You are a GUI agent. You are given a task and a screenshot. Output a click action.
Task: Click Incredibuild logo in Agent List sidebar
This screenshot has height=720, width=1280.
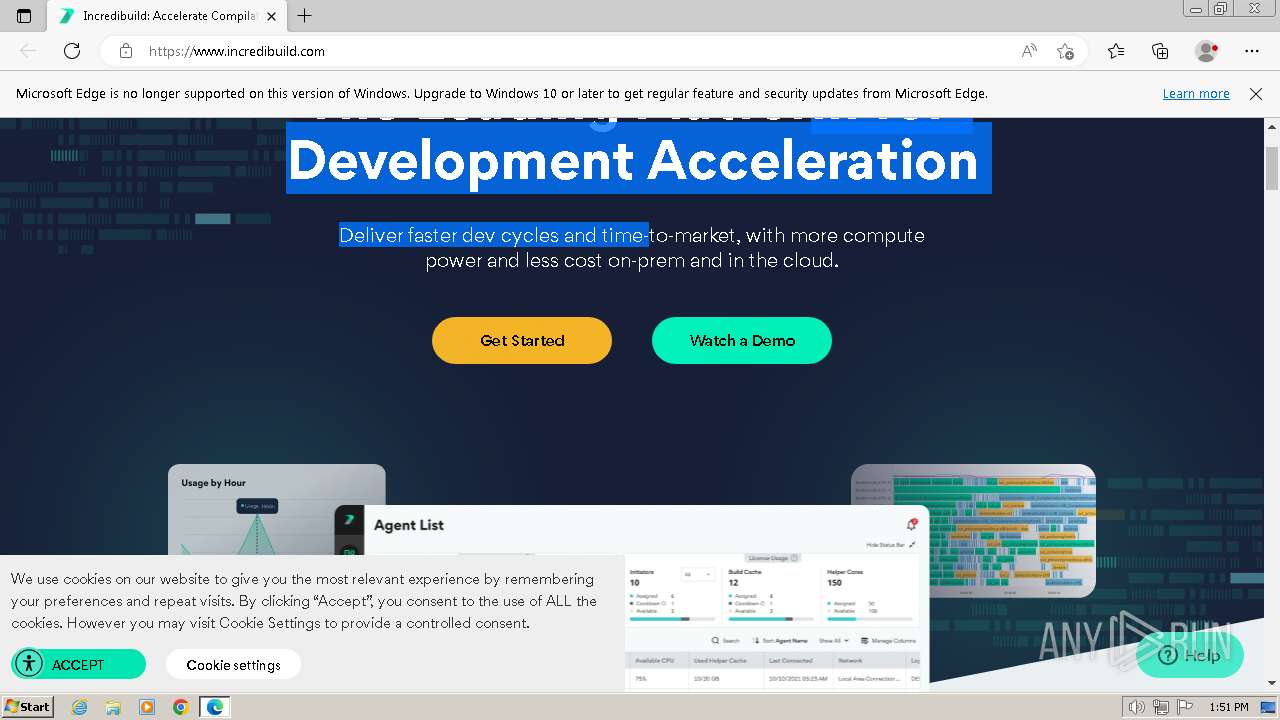(x=349, y=520)
